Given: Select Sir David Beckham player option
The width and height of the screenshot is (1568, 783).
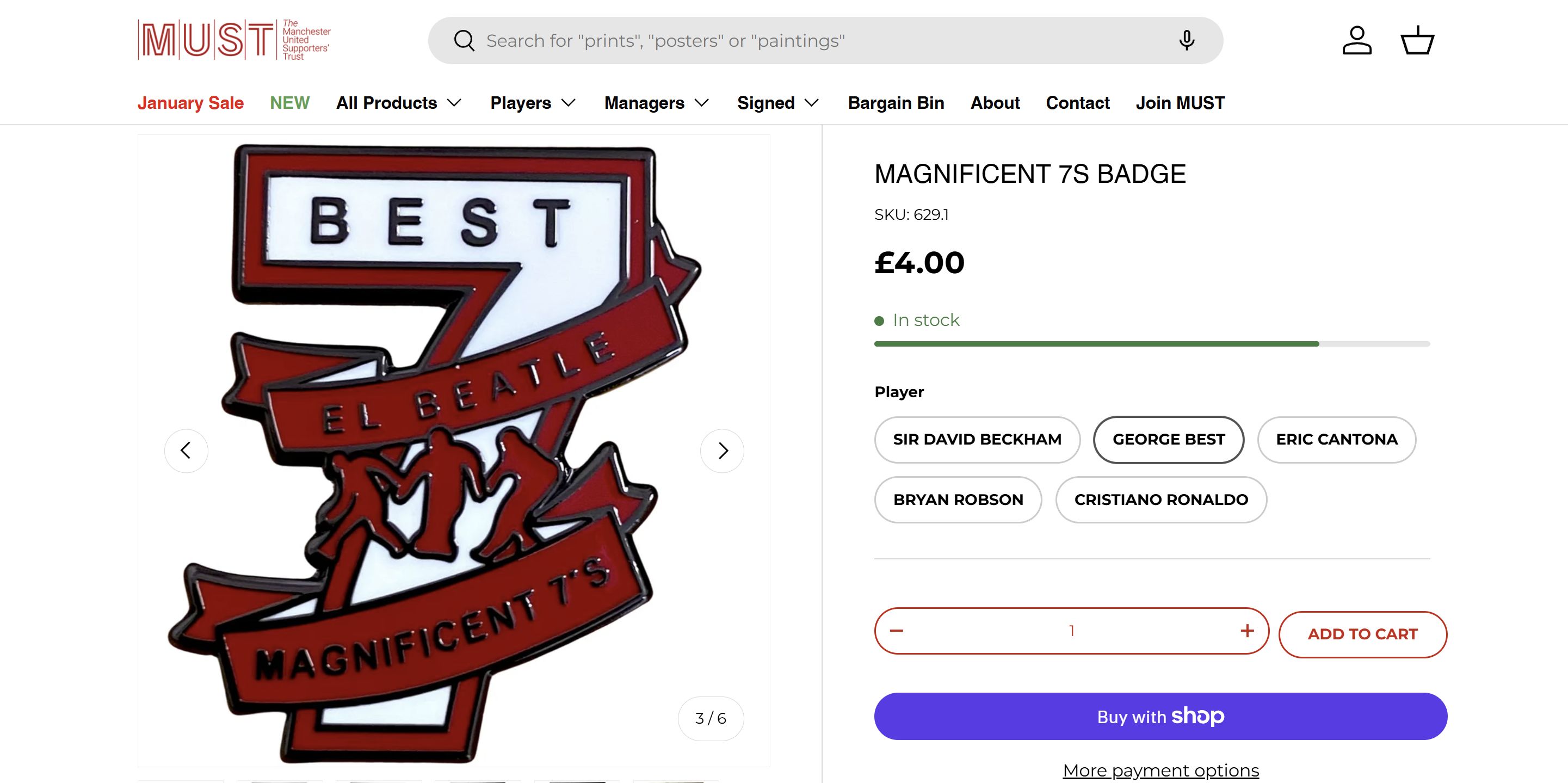Looking at the screenshot, I should [977, 440].
